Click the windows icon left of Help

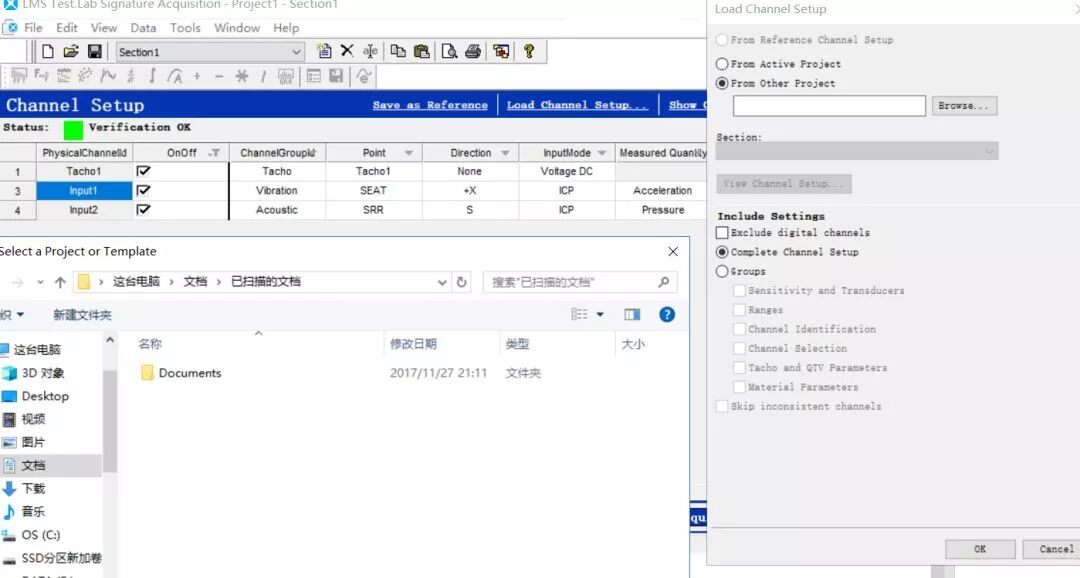(x=501, y=51)
